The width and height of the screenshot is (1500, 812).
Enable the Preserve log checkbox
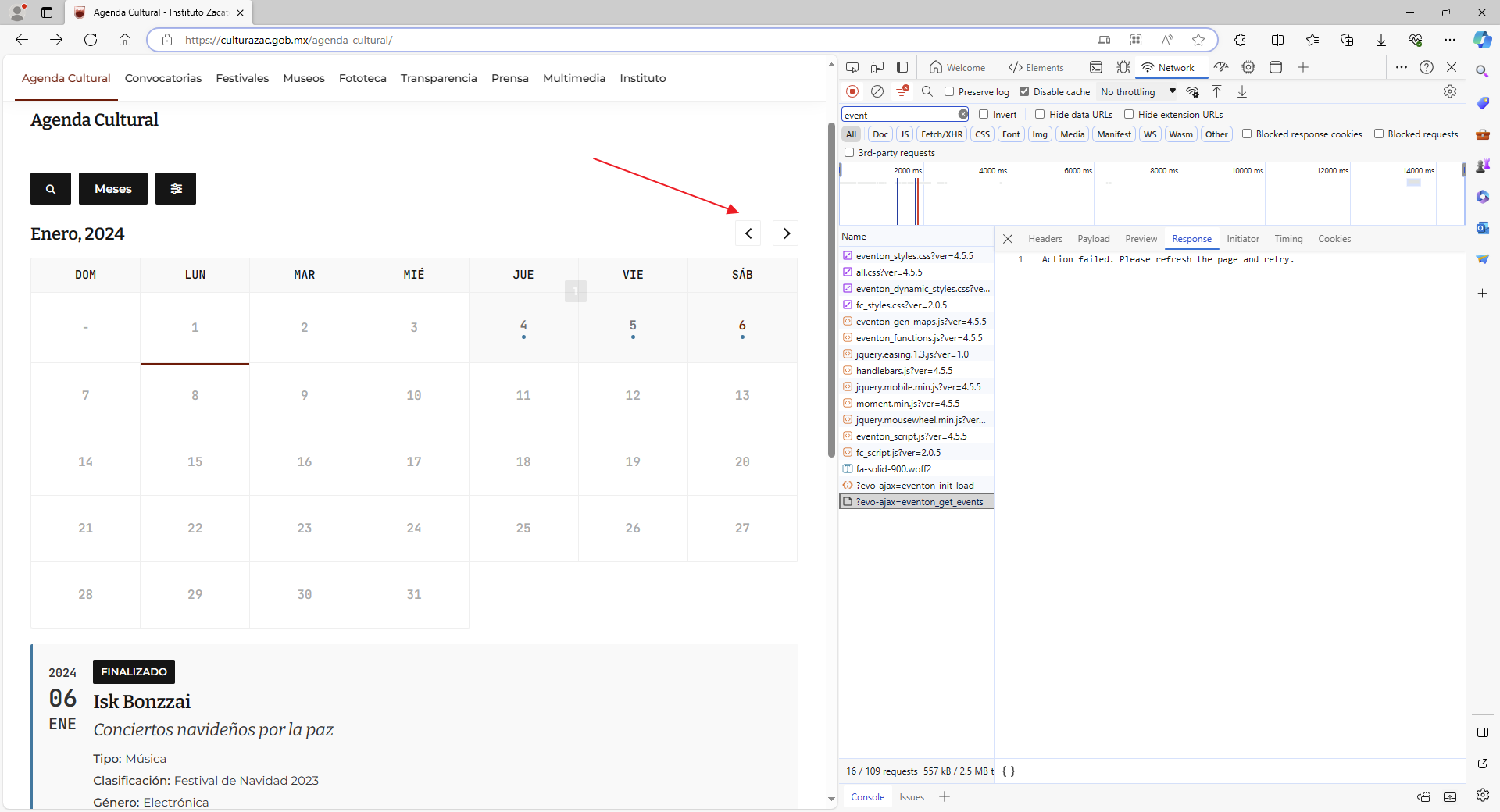pyautogui.click(x=949, y=91)
